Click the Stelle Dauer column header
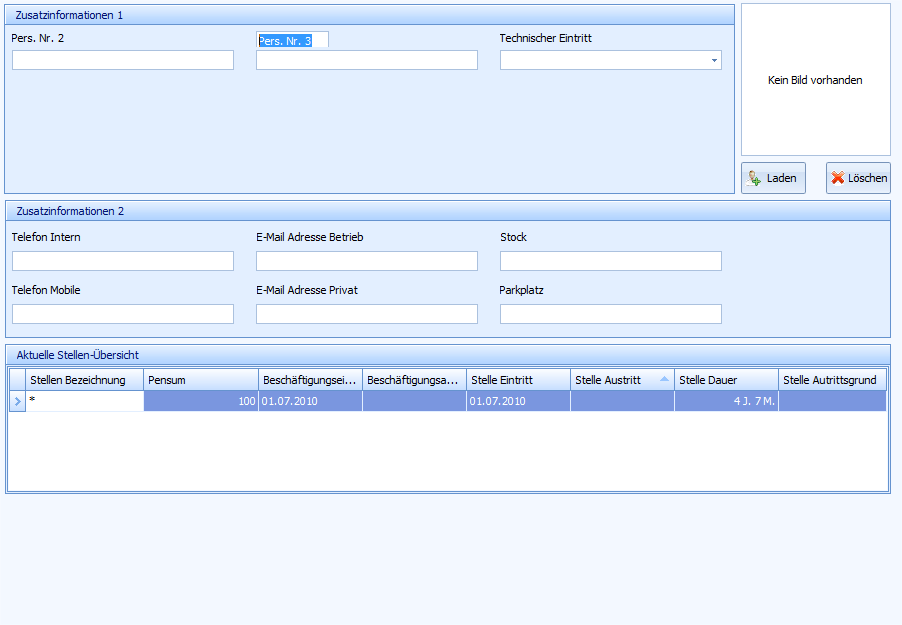 725,380
